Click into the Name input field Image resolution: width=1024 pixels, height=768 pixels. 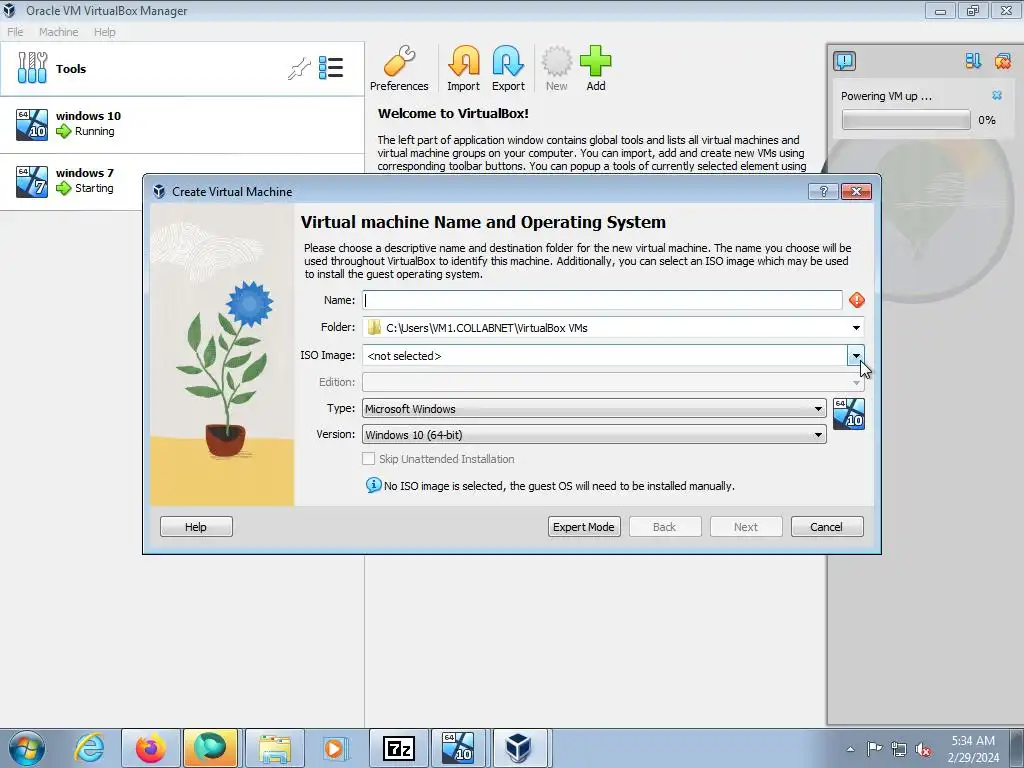point(602,300)
